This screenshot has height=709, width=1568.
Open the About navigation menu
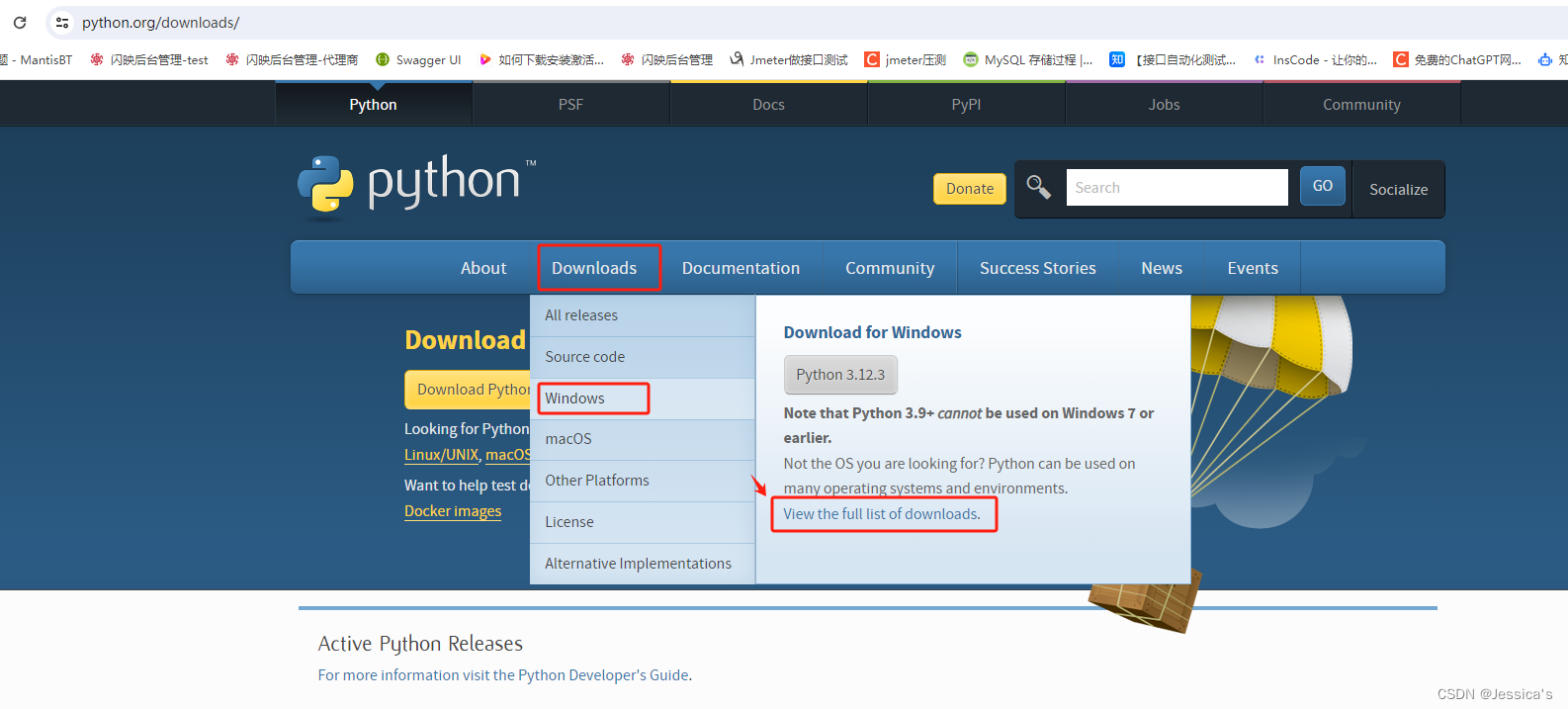coord(483,268)
